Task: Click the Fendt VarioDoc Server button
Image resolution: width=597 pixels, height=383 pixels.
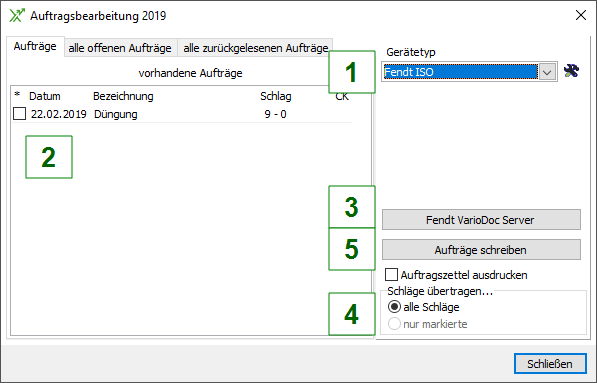Action: tap(481, 220)
